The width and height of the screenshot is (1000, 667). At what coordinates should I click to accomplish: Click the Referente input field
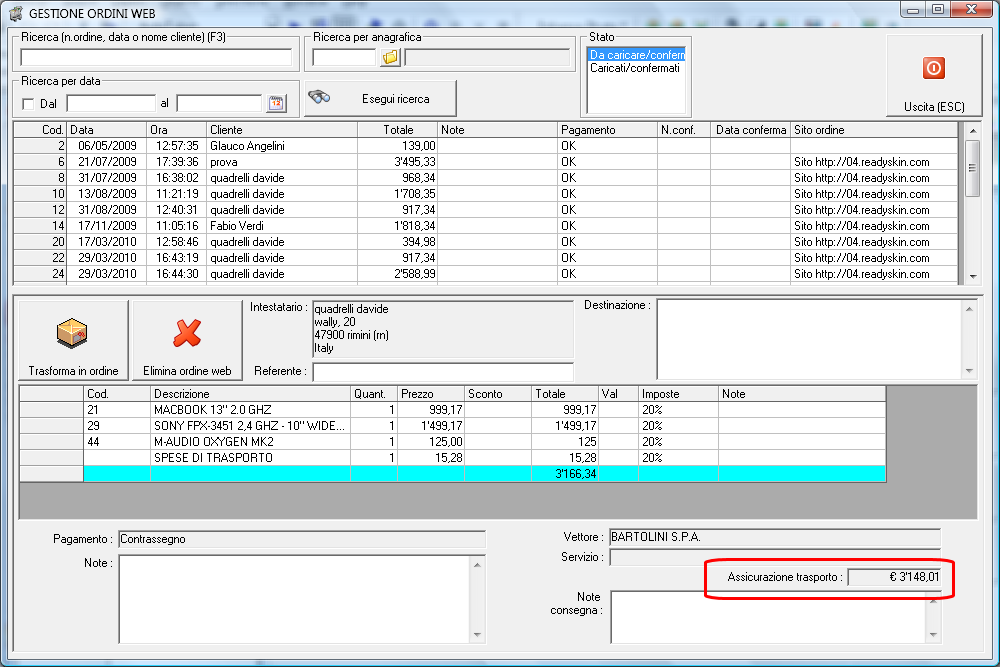click(442, 372)
